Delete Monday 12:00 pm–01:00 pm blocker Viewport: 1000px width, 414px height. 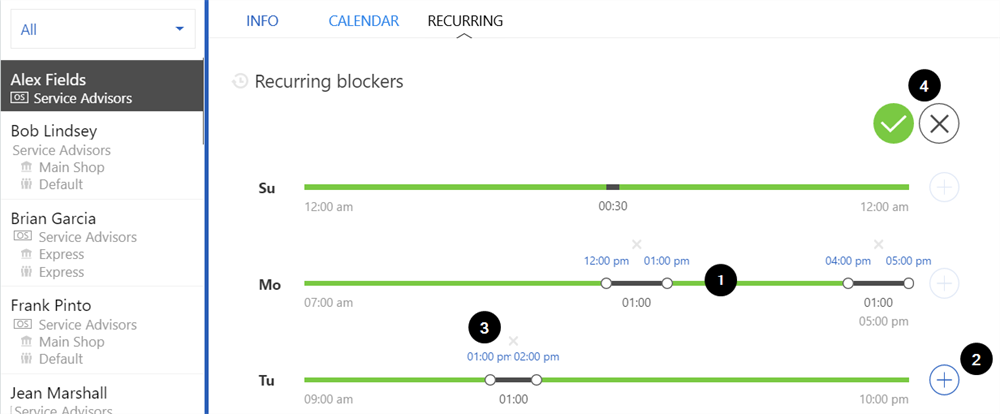(x=637, y=244)
